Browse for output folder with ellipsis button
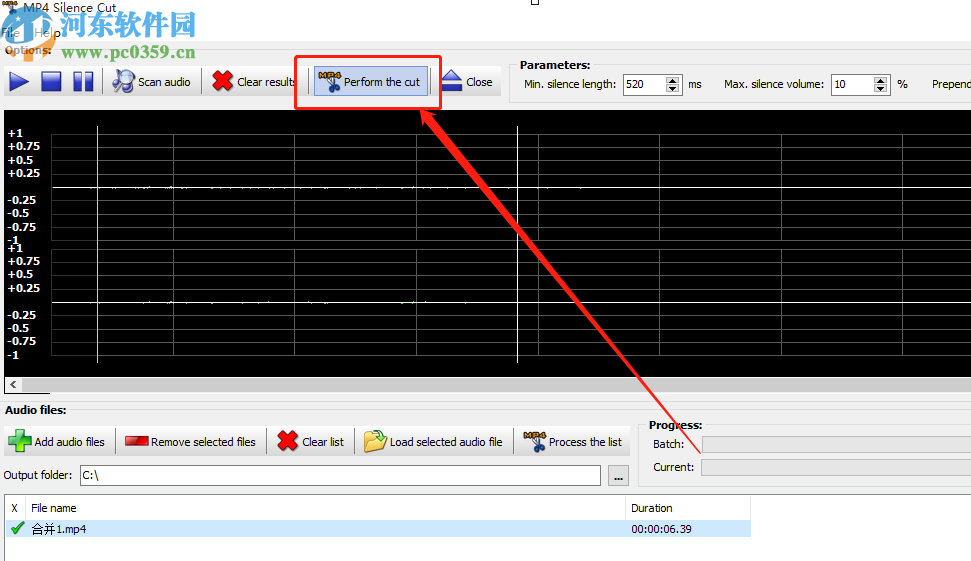Viewport: 971px width, 561px height. click(618, 476)
